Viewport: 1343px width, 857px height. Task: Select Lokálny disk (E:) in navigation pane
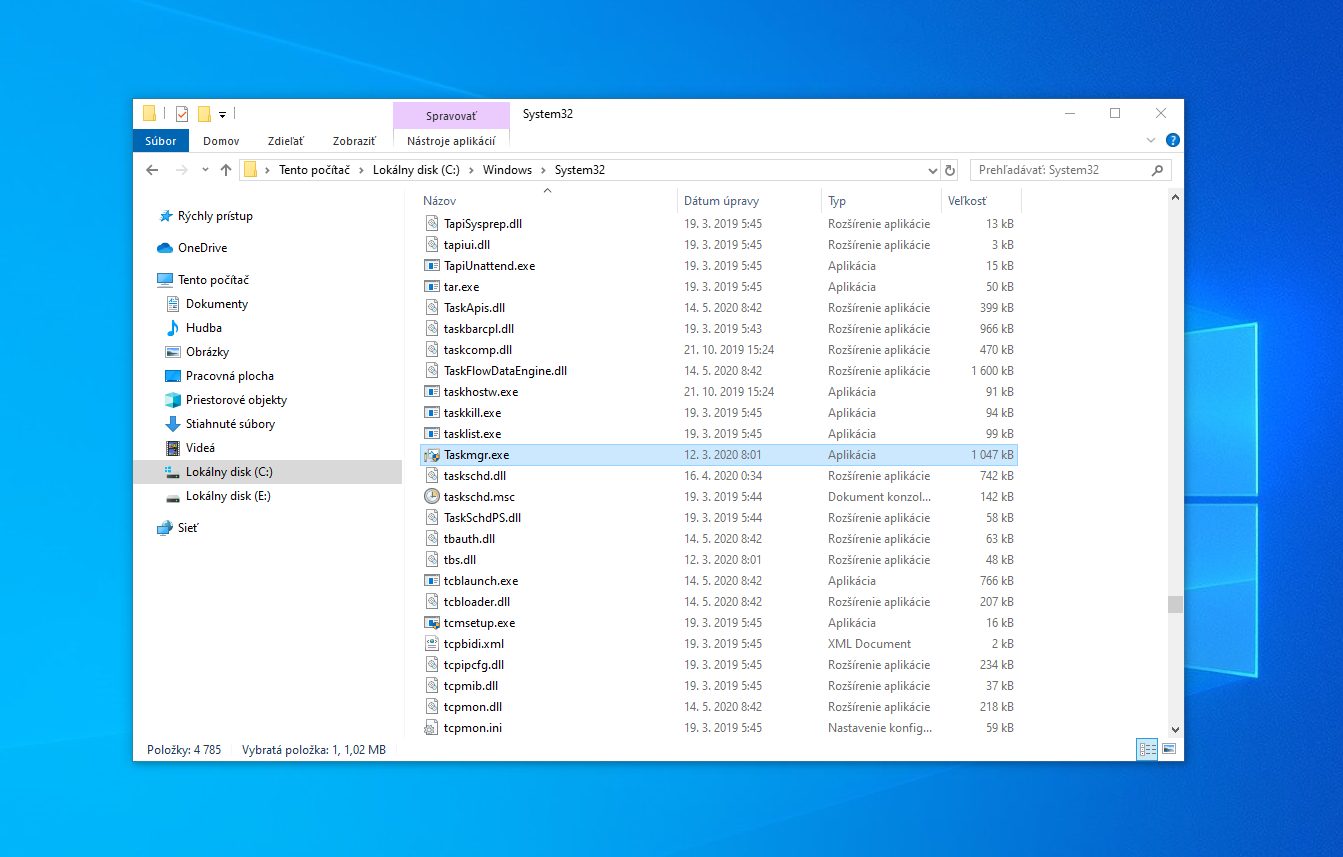click(x=228, y=496)
